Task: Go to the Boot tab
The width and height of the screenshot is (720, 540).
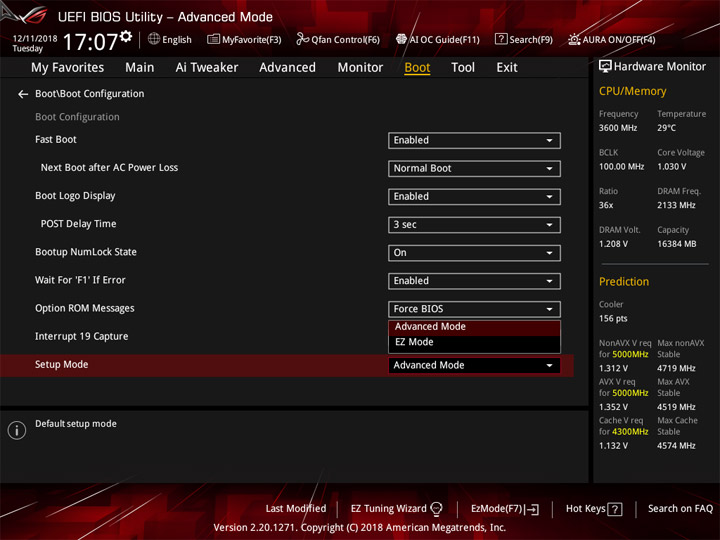Action: pyautogui.click(x=417, y=68)
